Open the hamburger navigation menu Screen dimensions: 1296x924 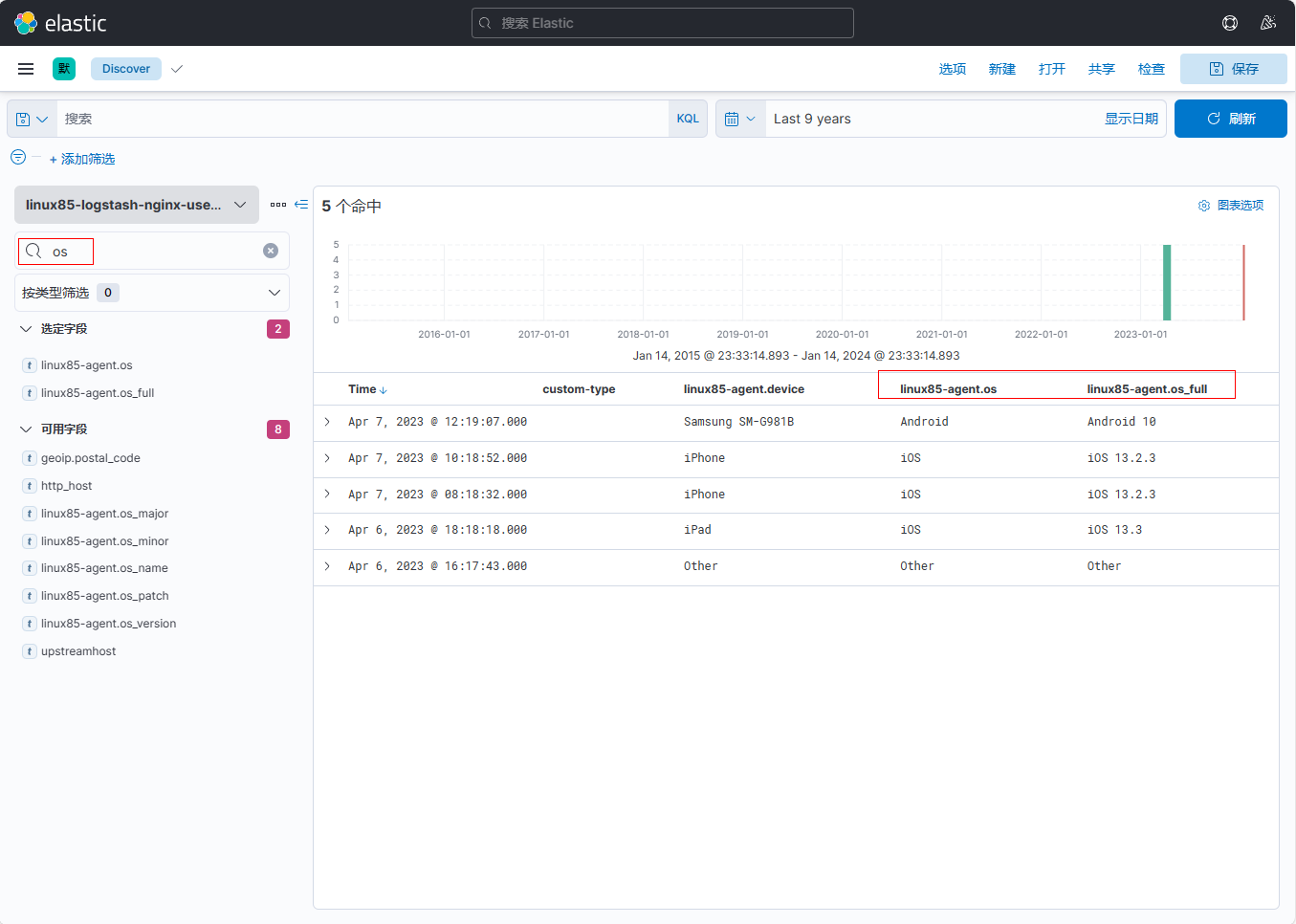[26, 69]
